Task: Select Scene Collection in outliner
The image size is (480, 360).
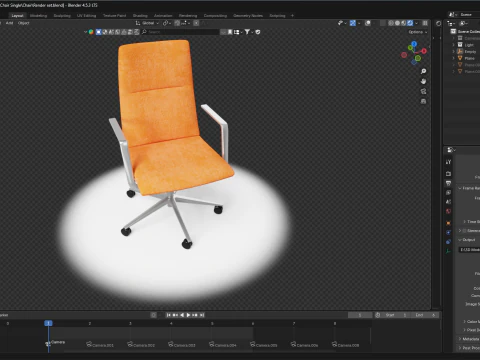Action: (465, 31)
